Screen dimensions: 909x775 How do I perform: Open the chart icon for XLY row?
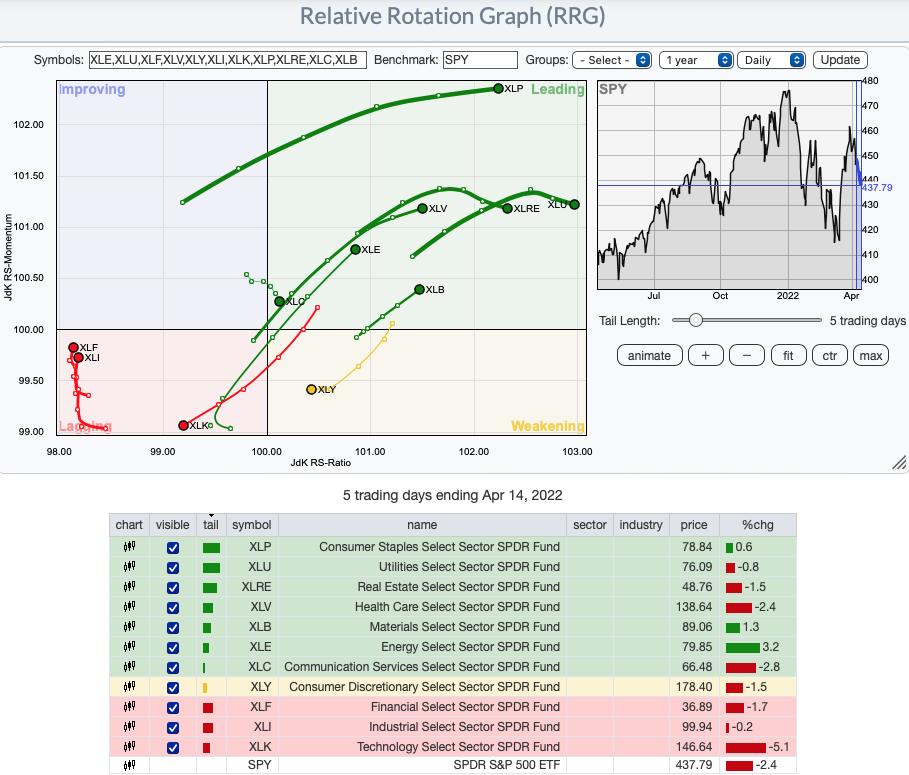tap(129, 687)
